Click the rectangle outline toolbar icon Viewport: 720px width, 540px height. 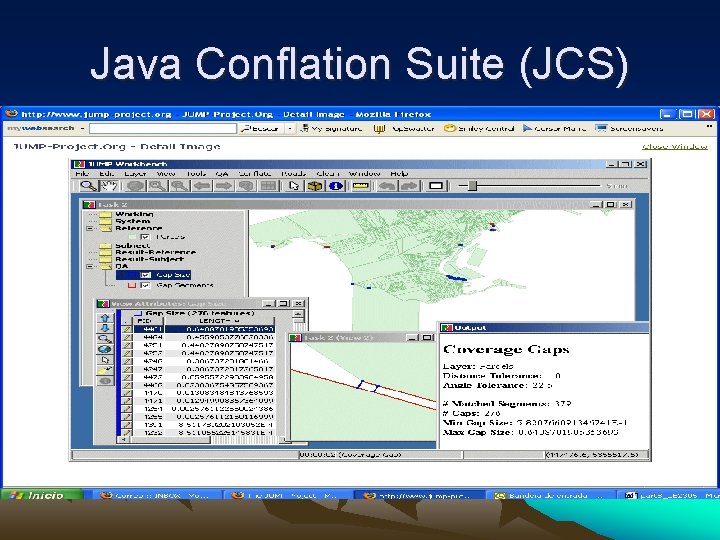click(435, 186)
